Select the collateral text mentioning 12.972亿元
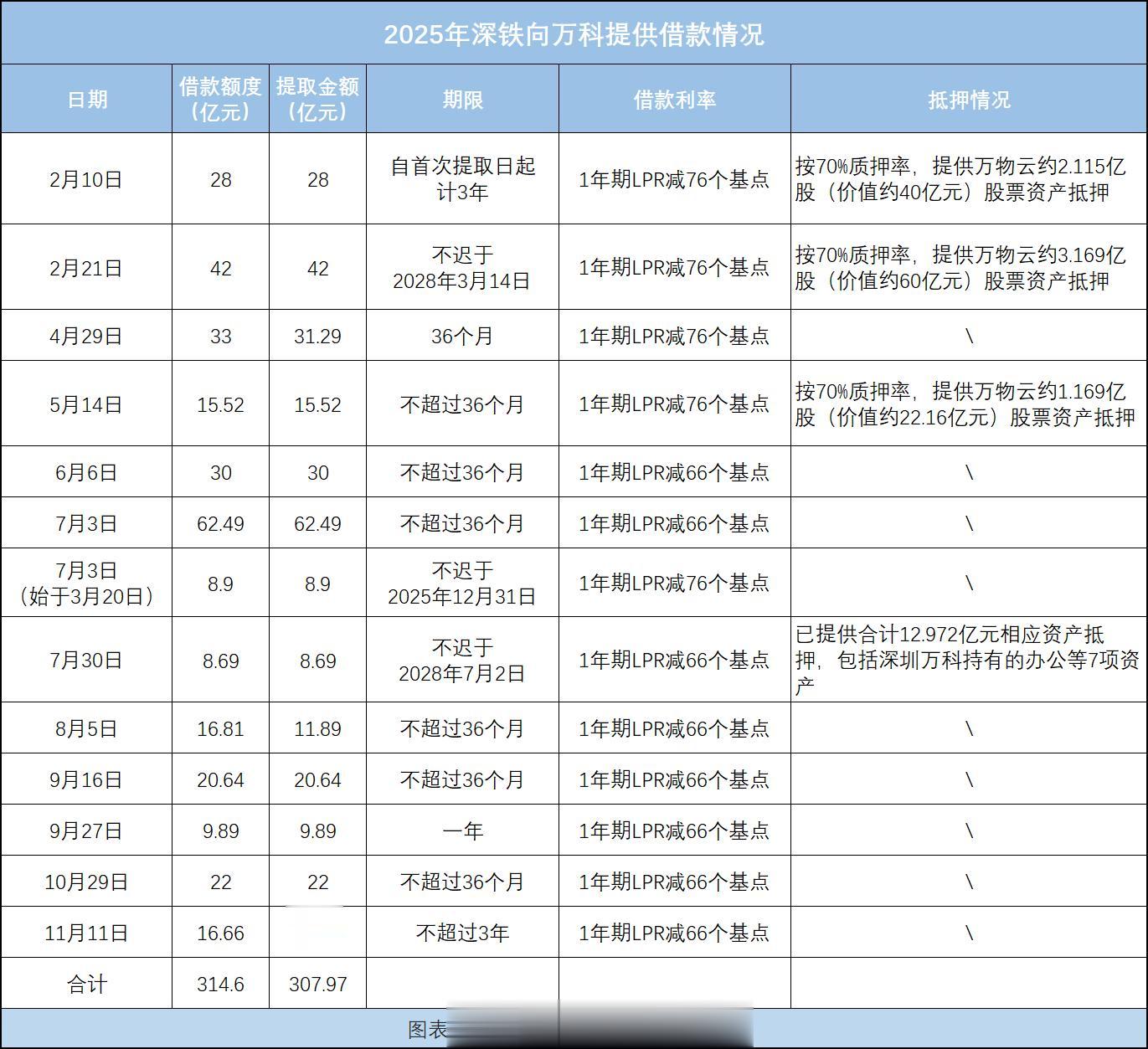Viewport: 1148px width, 1049px height. coord(967,660)
